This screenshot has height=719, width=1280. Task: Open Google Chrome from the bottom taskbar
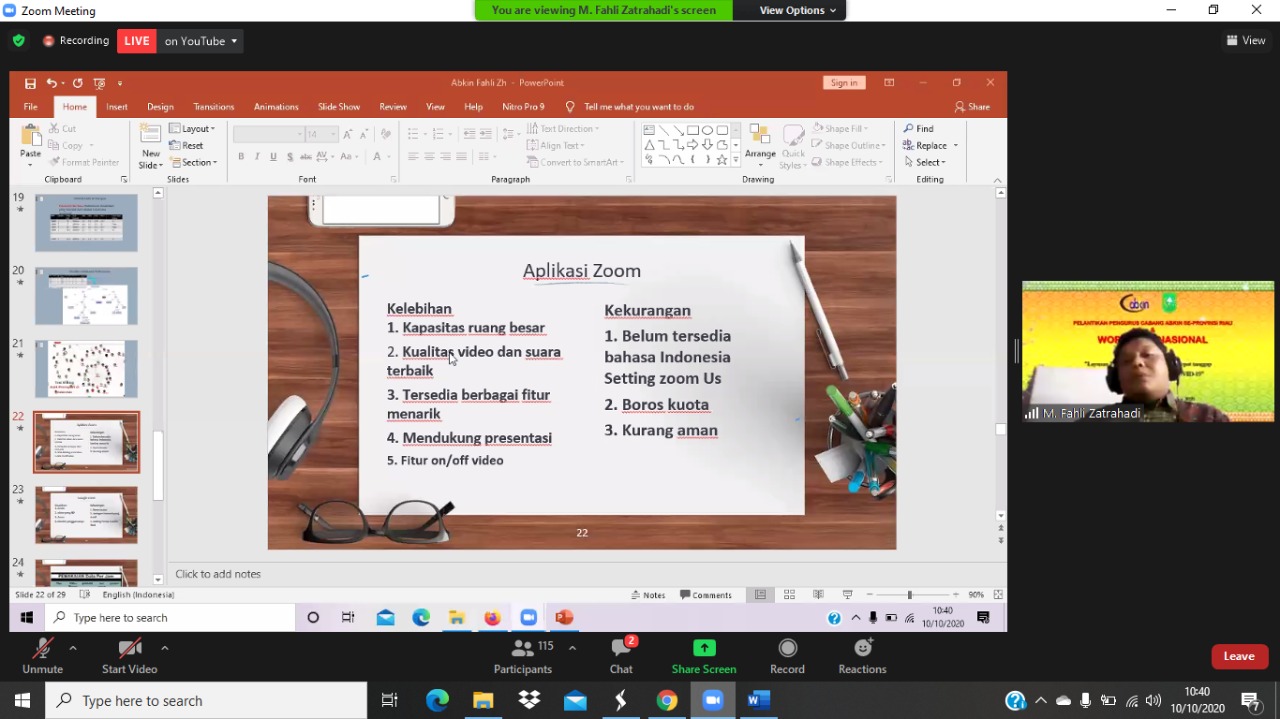(x=667, y=701)
